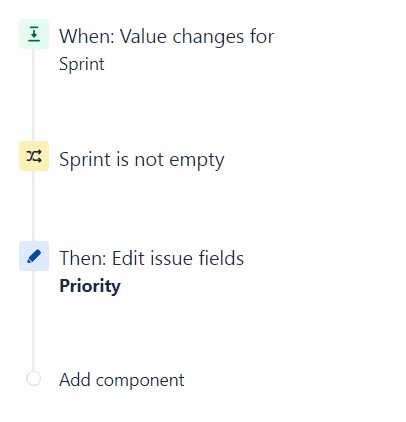Click connector line between trigger and condition
406x422 pixels.
33,95
